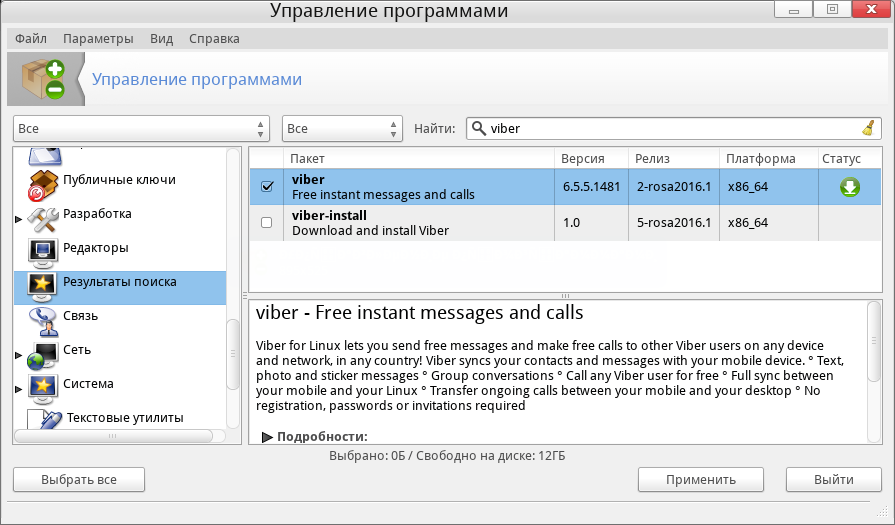The height and width of the screenshot is (525, 895).
Task: Click the viber package name
Action: [308, 179]
